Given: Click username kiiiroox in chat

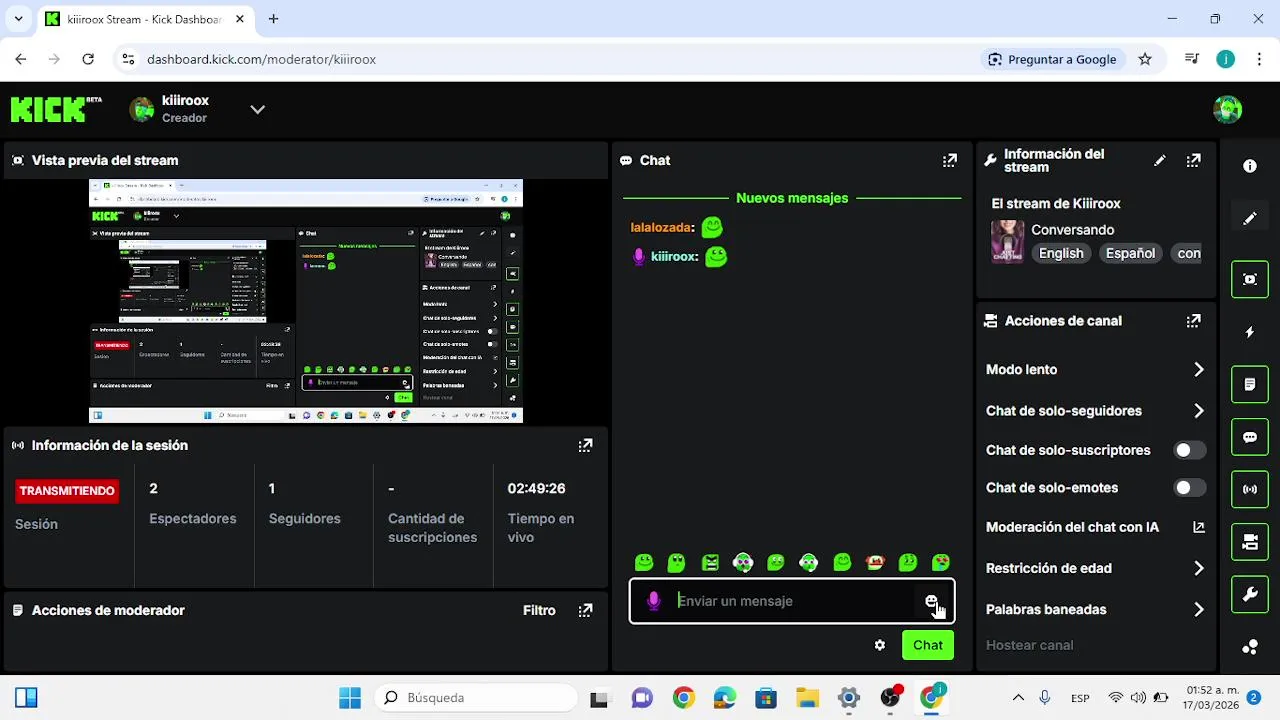Looking at the screenshot, I should click(672, 257).
